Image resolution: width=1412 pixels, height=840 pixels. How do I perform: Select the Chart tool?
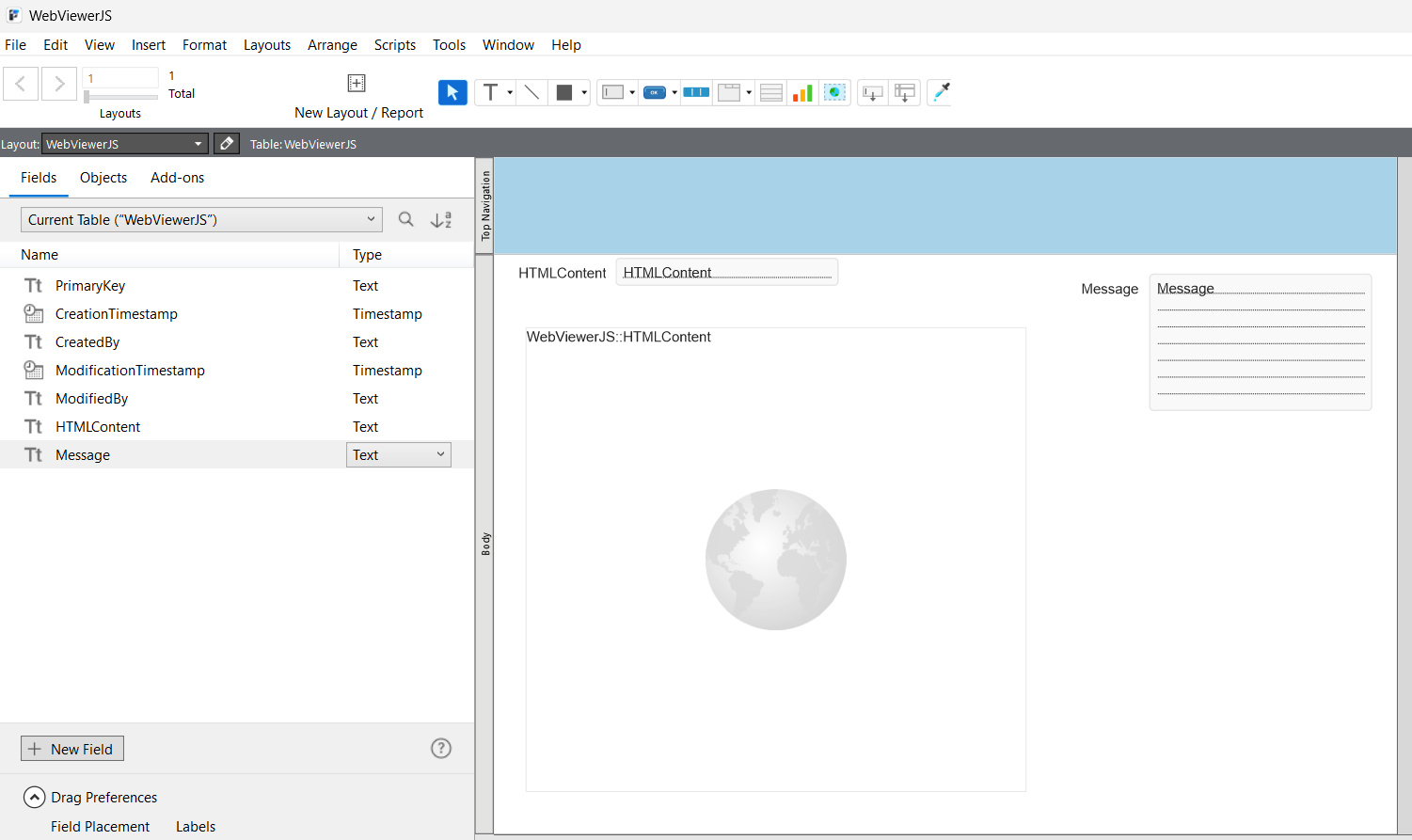(x=802, y=92)
